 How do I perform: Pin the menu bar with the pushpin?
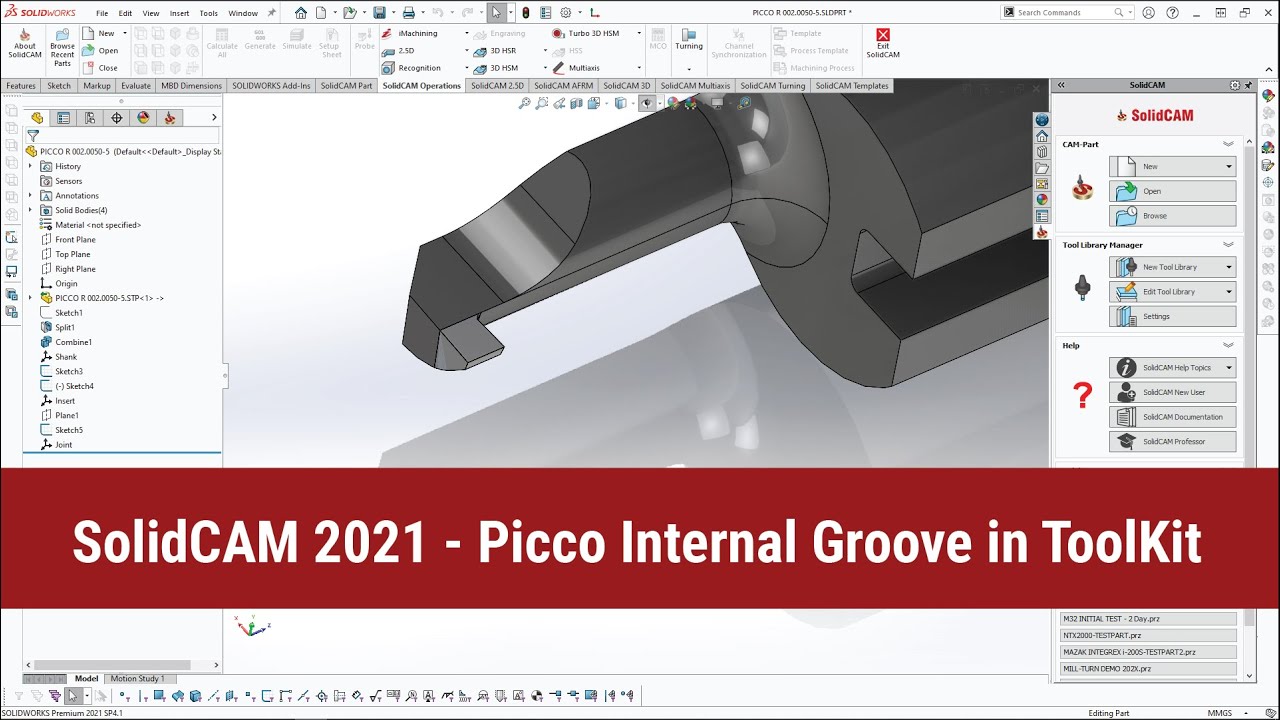271,13
